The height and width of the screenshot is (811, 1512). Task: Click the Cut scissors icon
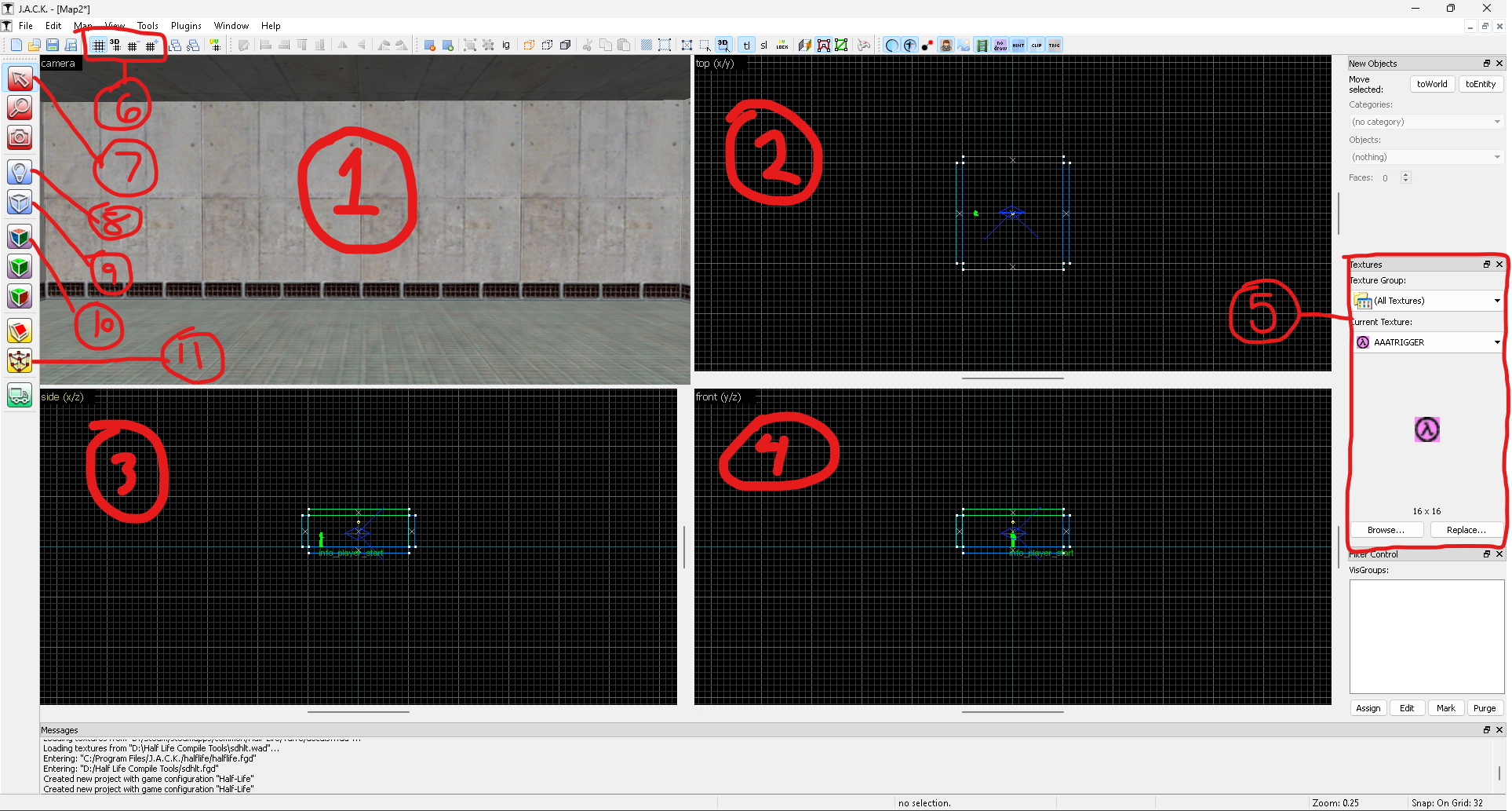click(x=588, y=45)
